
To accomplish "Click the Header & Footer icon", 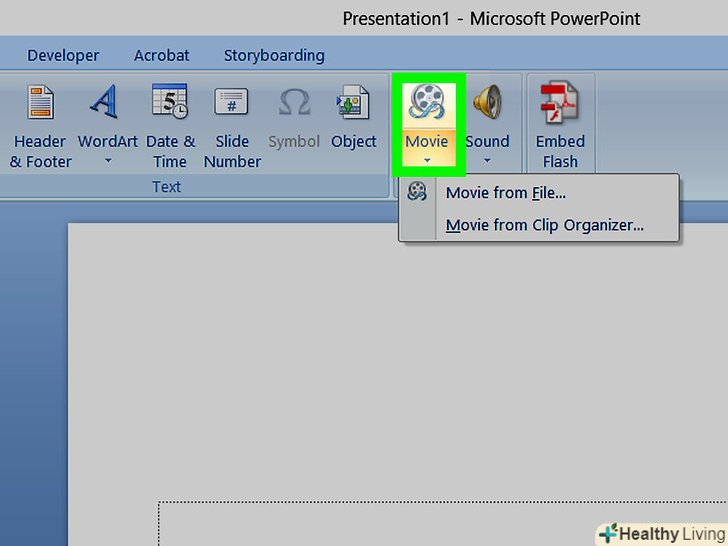I will (x=40, y=102).
